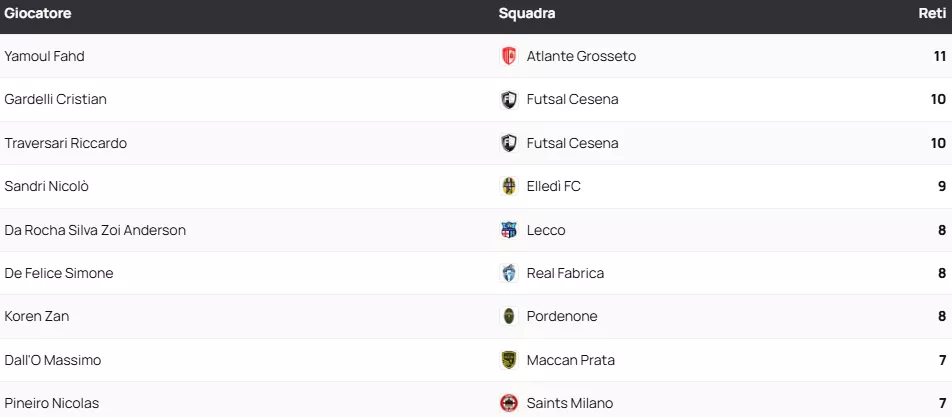Sort by the Giocatore column header
Image resolution: width=952 pixels, height=417 pixels.
38,14
